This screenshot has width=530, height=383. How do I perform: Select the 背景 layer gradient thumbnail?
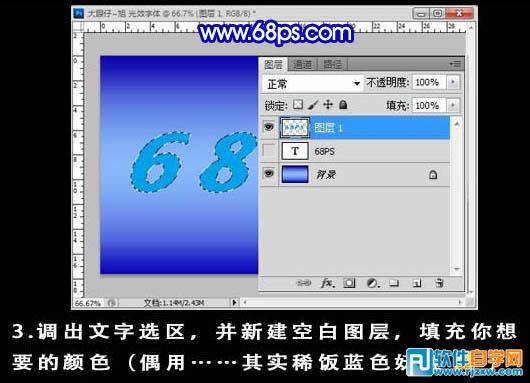click(x=295, y=174)
